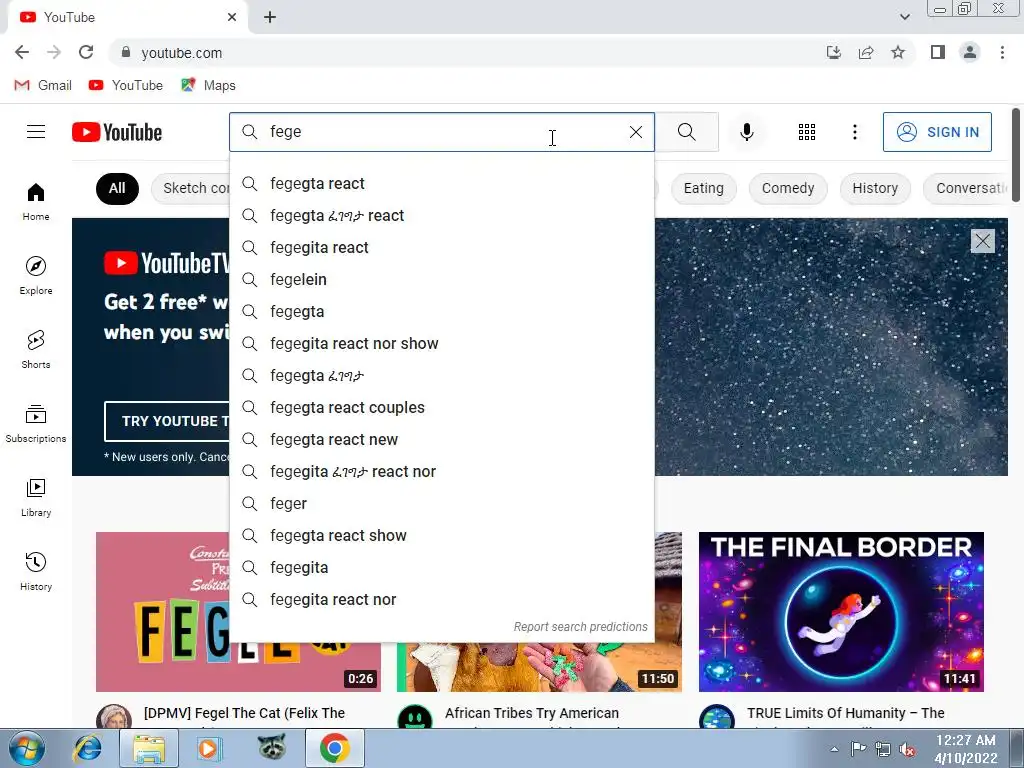The width and height of the screenshot is (1024, 768).
Task: Open YouTube settings three-dot menu
Action: click(854, 132)
